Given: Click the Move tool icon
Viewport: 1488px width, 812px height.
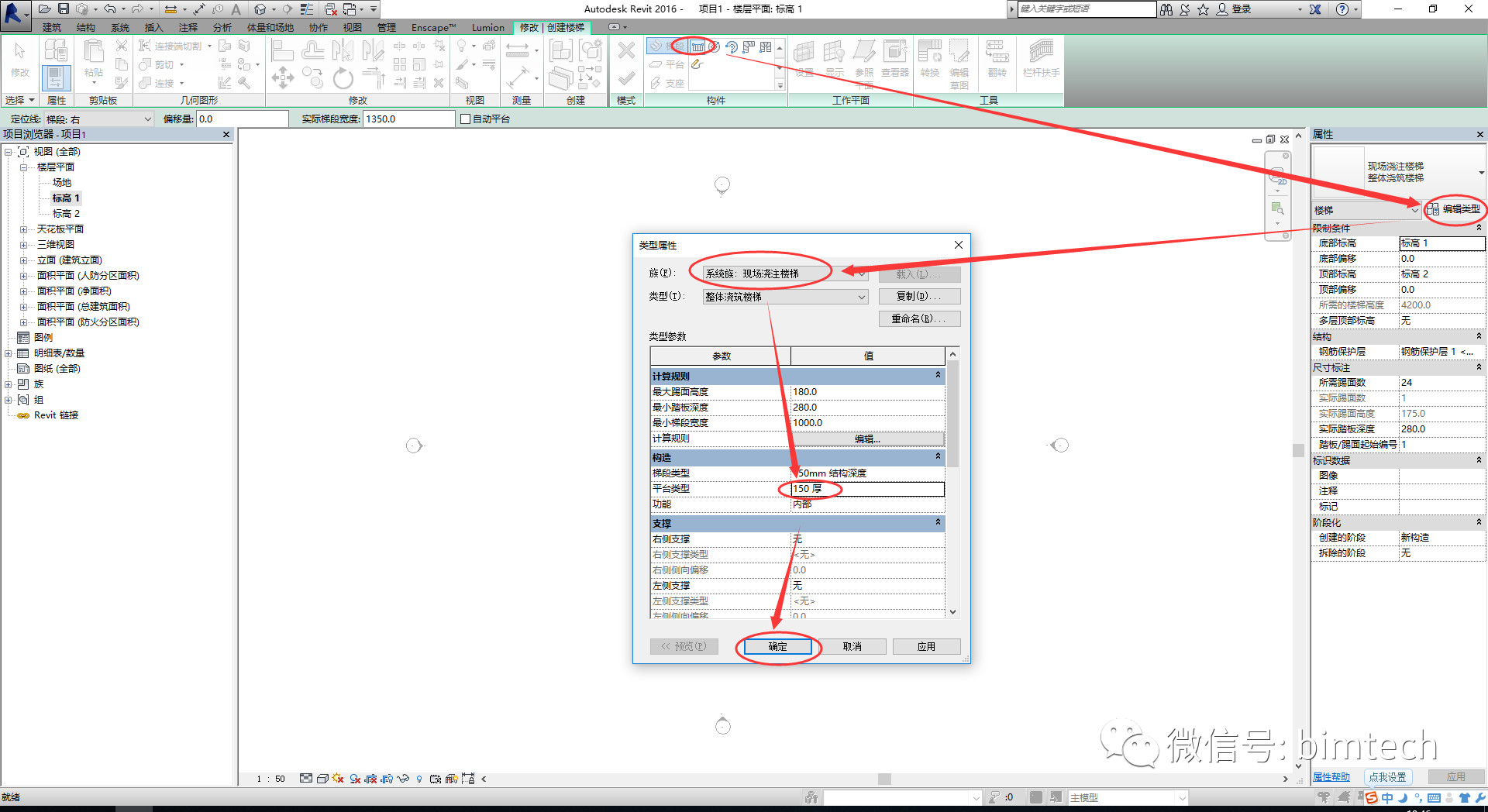Looking at the screenshot, I should click(282, 78).
